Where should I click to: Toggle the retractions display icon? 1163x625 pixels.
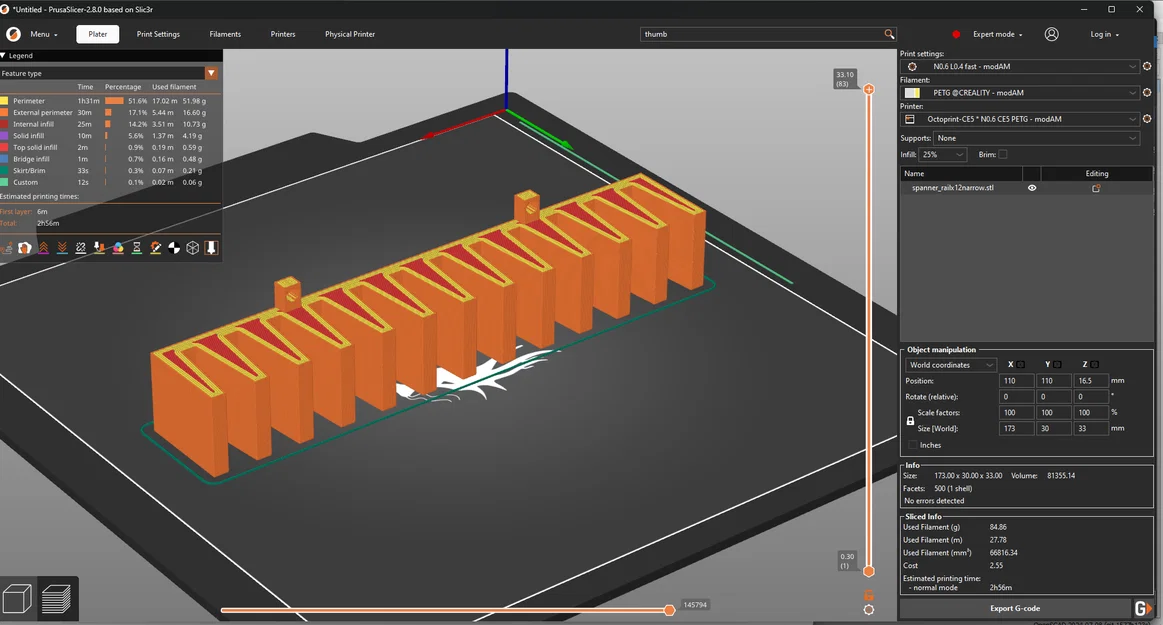point(44,247)
